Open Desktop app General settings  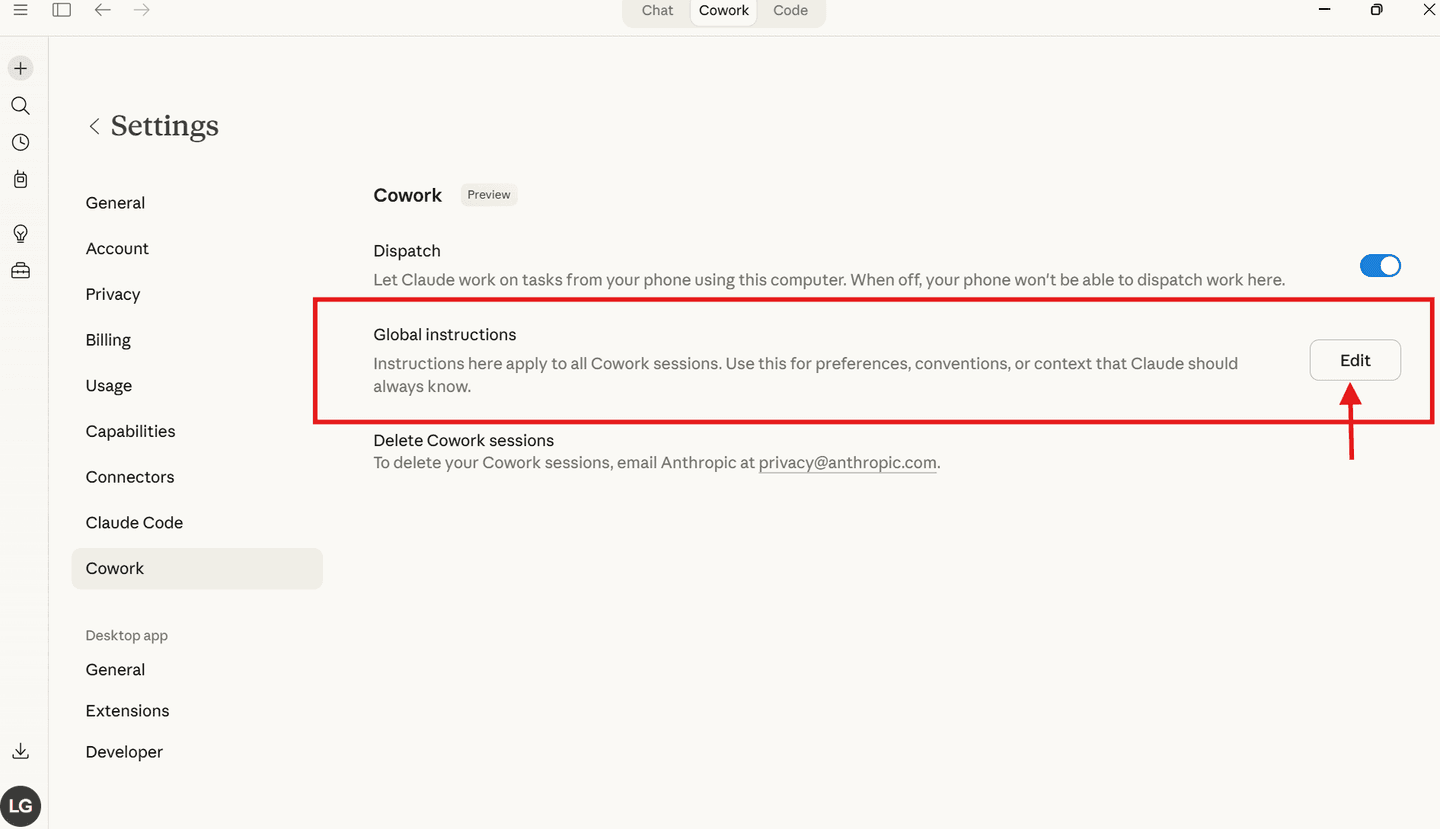tap(115, 670)
